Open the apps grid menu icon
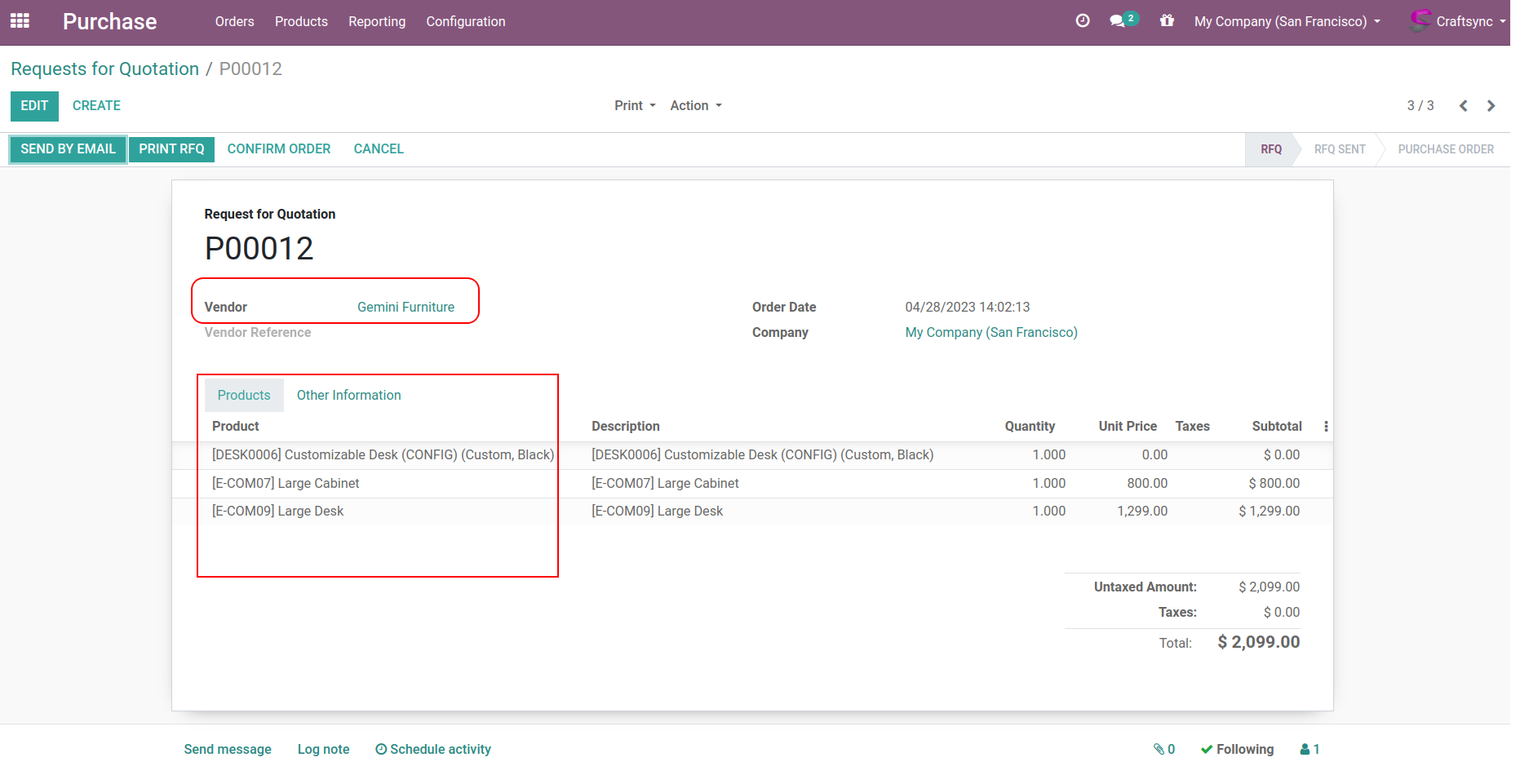 coord(20,21)
